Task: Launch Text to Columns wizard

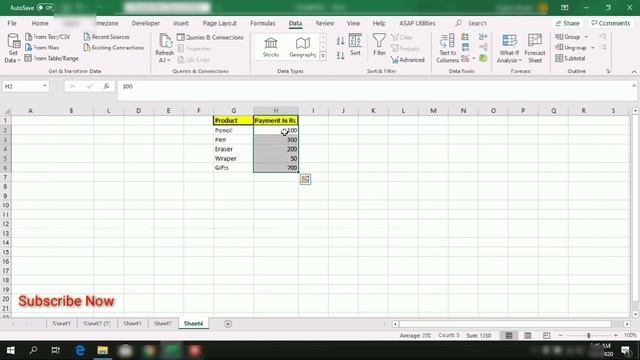Action: click(447, 48)
